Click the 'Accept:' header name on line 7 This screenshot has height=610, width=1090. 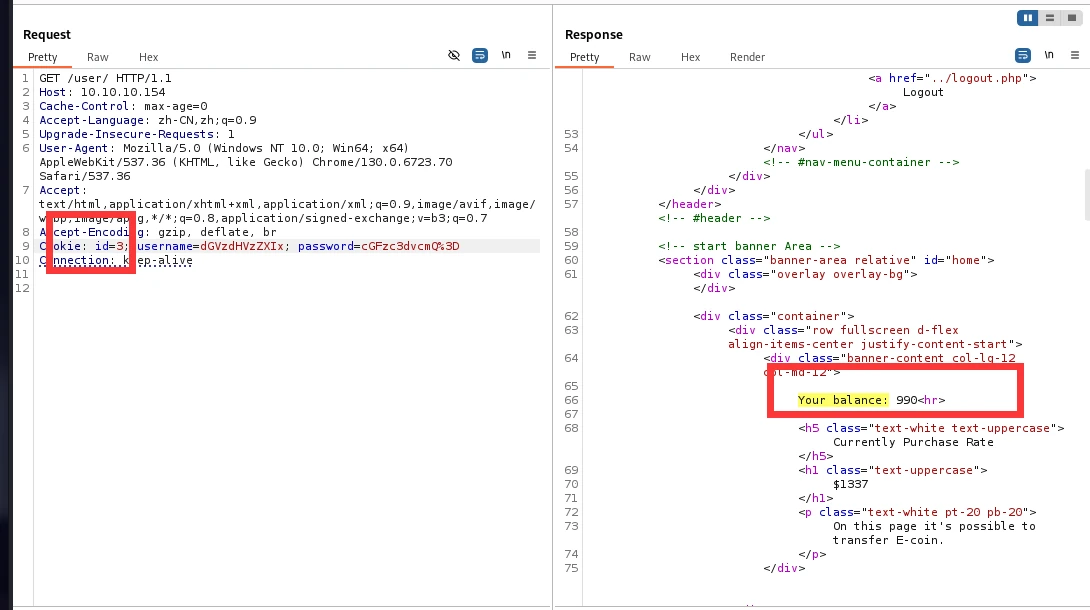tap(63, 190)
